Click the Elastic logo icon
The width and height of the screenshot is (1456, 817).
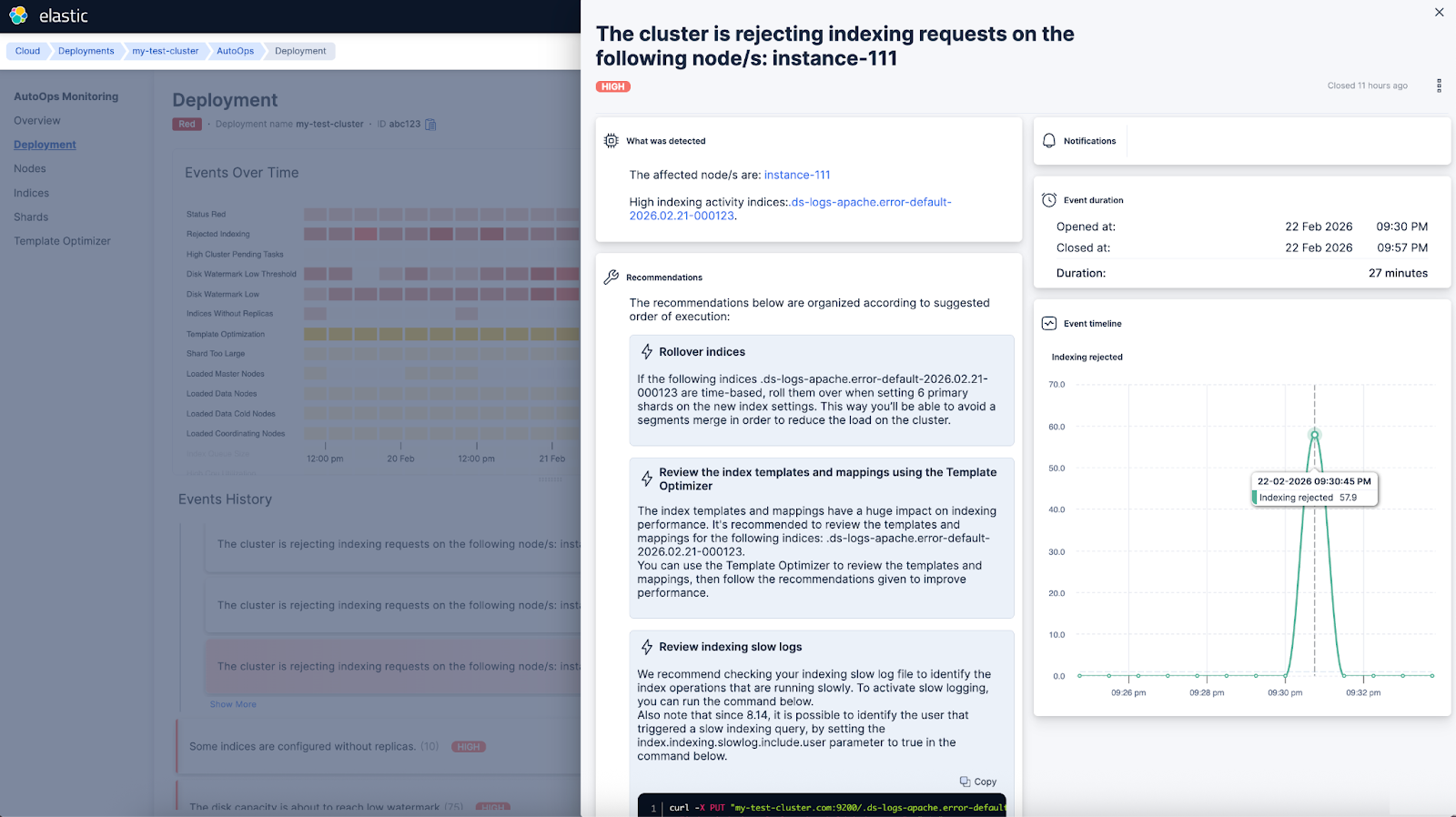pyautogui.click(x=18, y=15)
